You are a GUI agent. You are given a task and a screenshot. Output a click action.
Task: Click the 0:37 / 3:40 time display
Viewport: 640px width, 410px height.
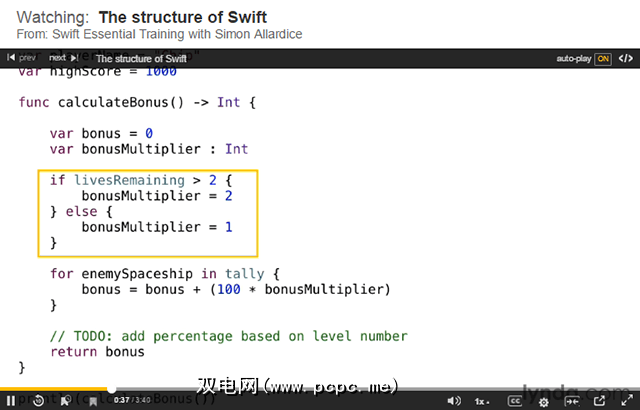(132, 400)
